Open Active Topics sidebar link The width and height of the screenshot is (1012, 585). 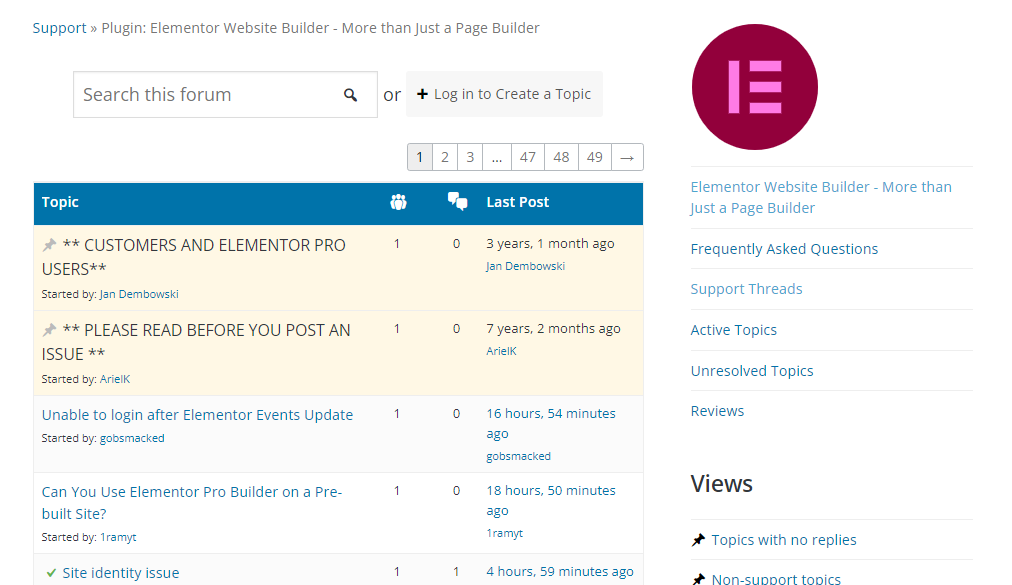(734, 330)
